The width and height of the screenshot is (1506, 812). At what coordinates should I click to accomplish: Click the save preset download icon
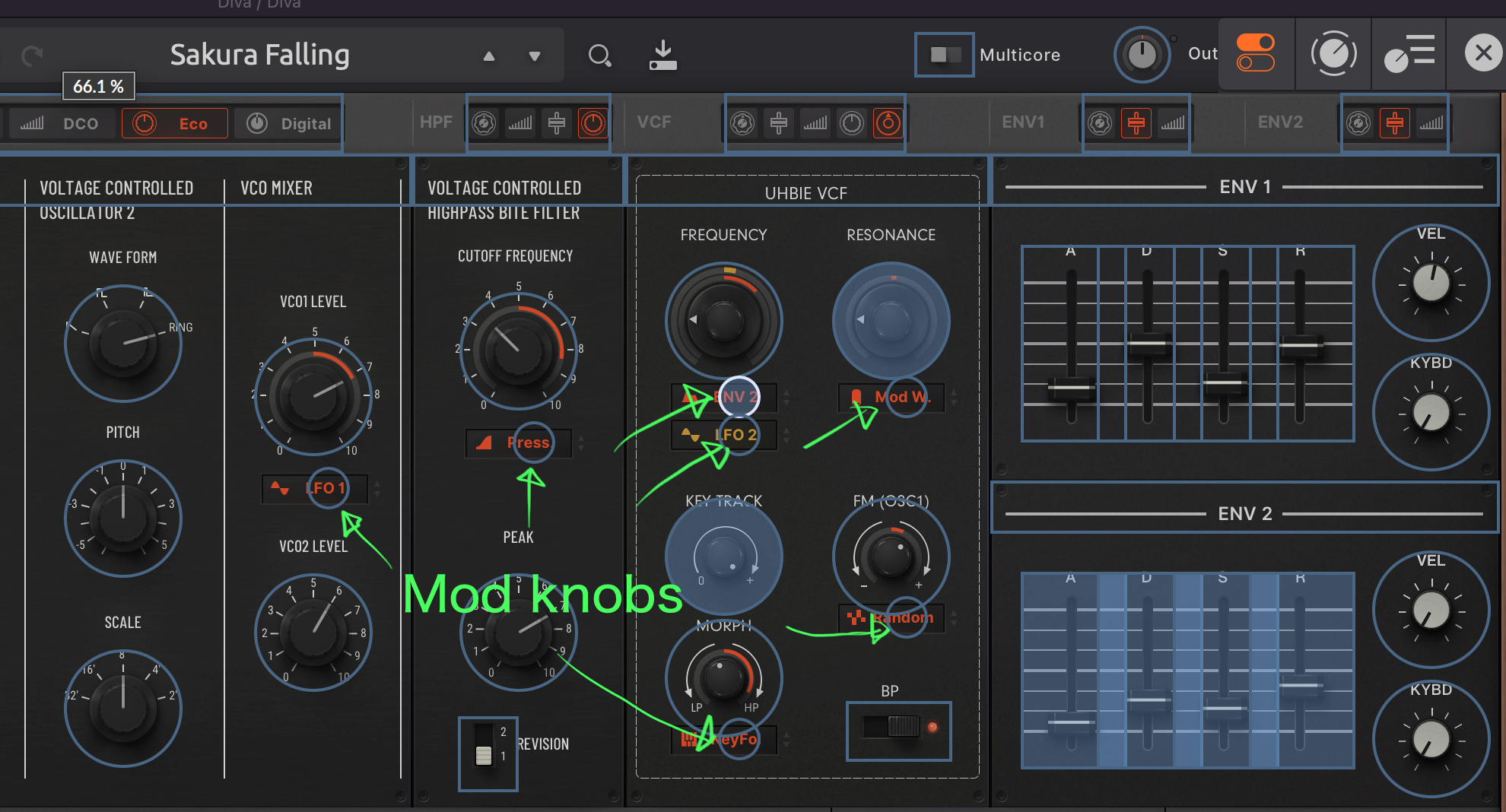point(663,56)
